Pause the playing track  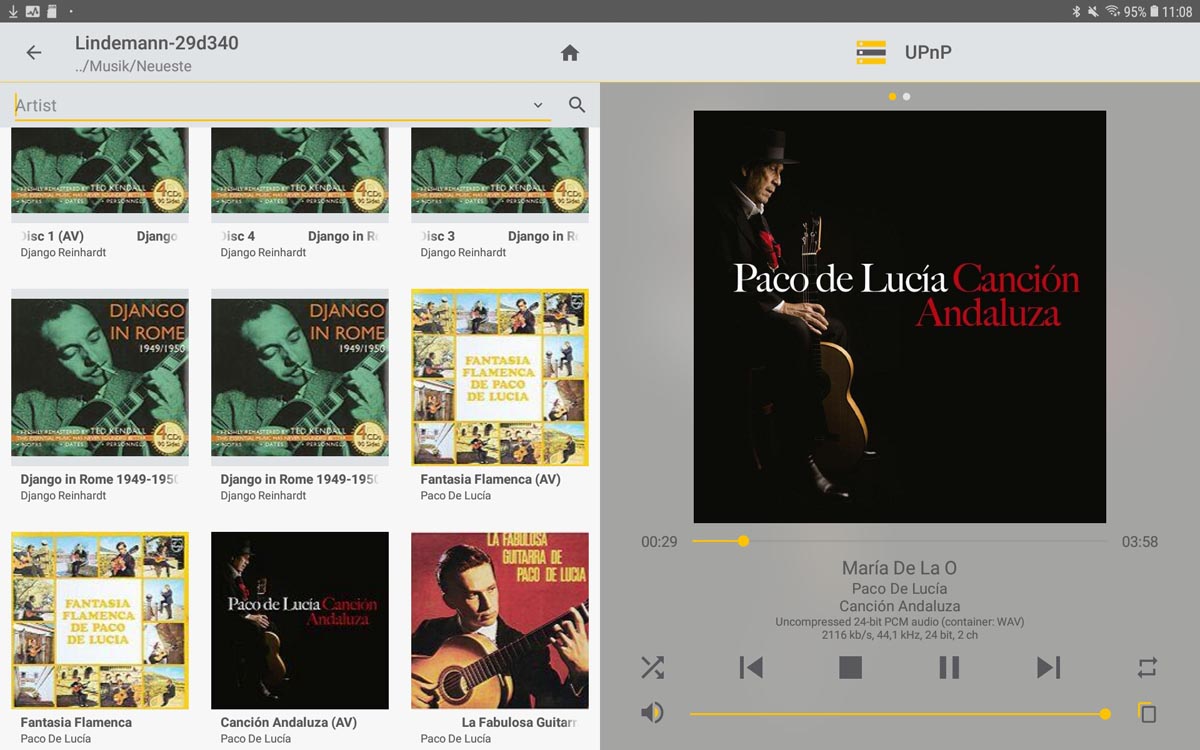(949, 667)
